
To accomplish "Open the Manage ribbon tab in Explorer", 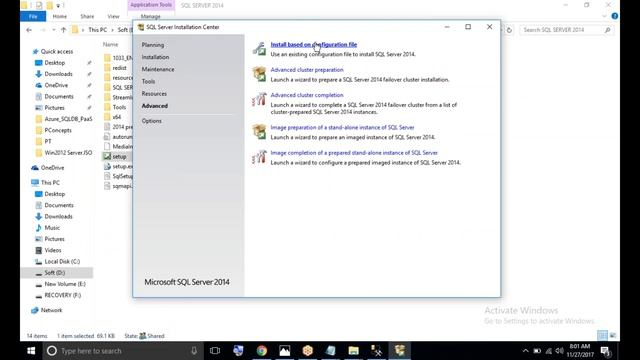I will point(151,16).
